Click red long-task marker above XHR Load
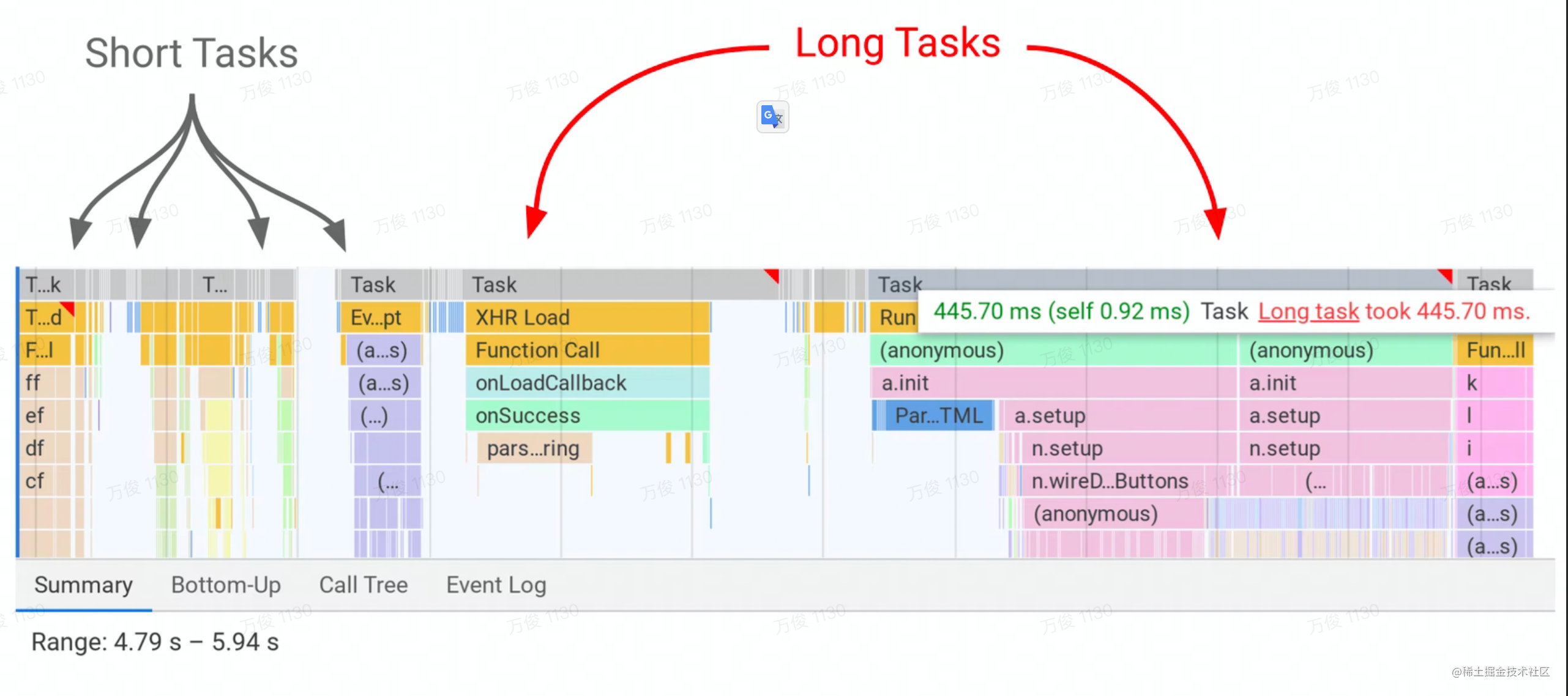 pos(772,275)
